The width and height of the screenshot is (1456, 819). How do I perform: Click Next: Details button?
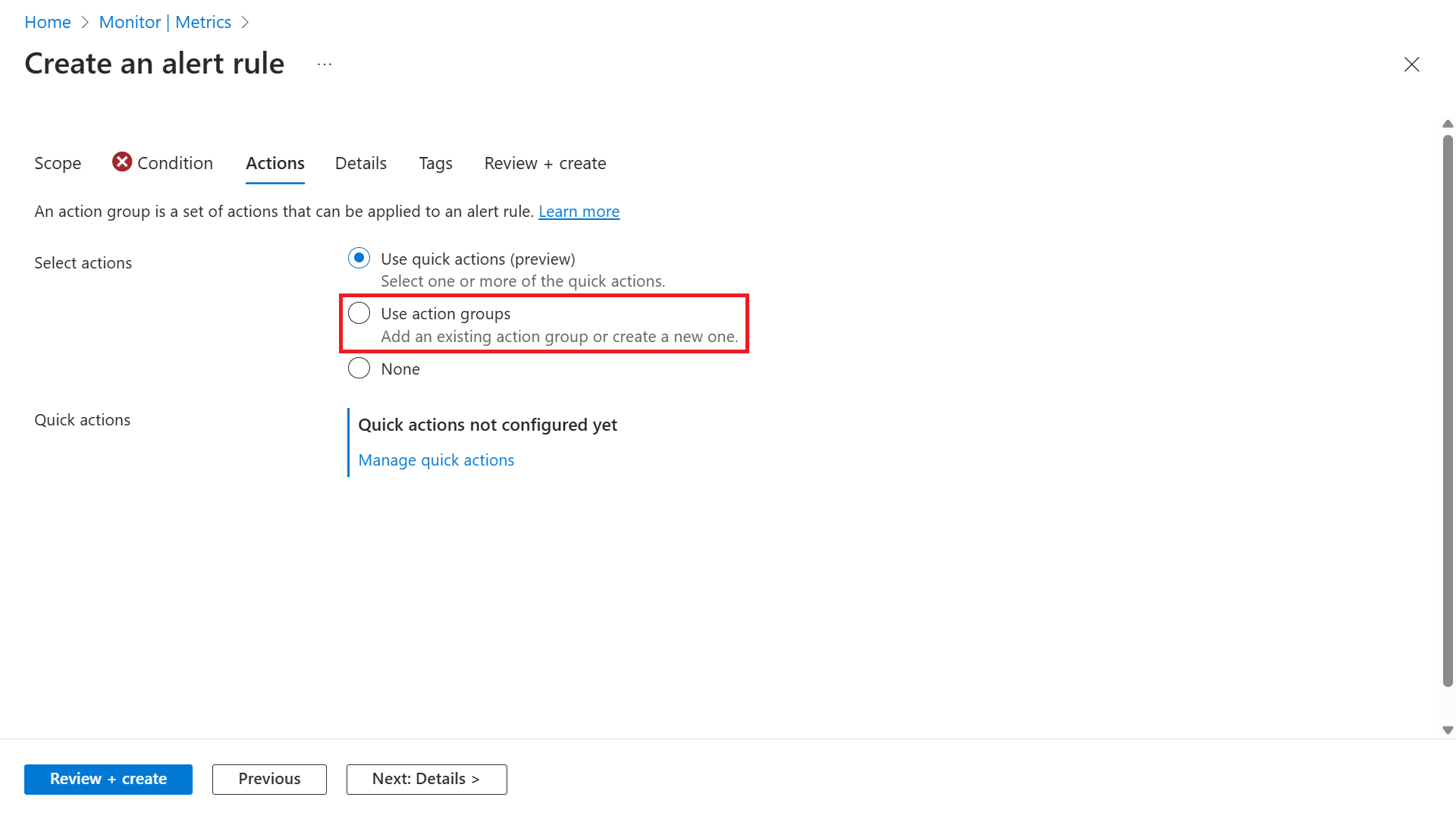click(426, 779)
